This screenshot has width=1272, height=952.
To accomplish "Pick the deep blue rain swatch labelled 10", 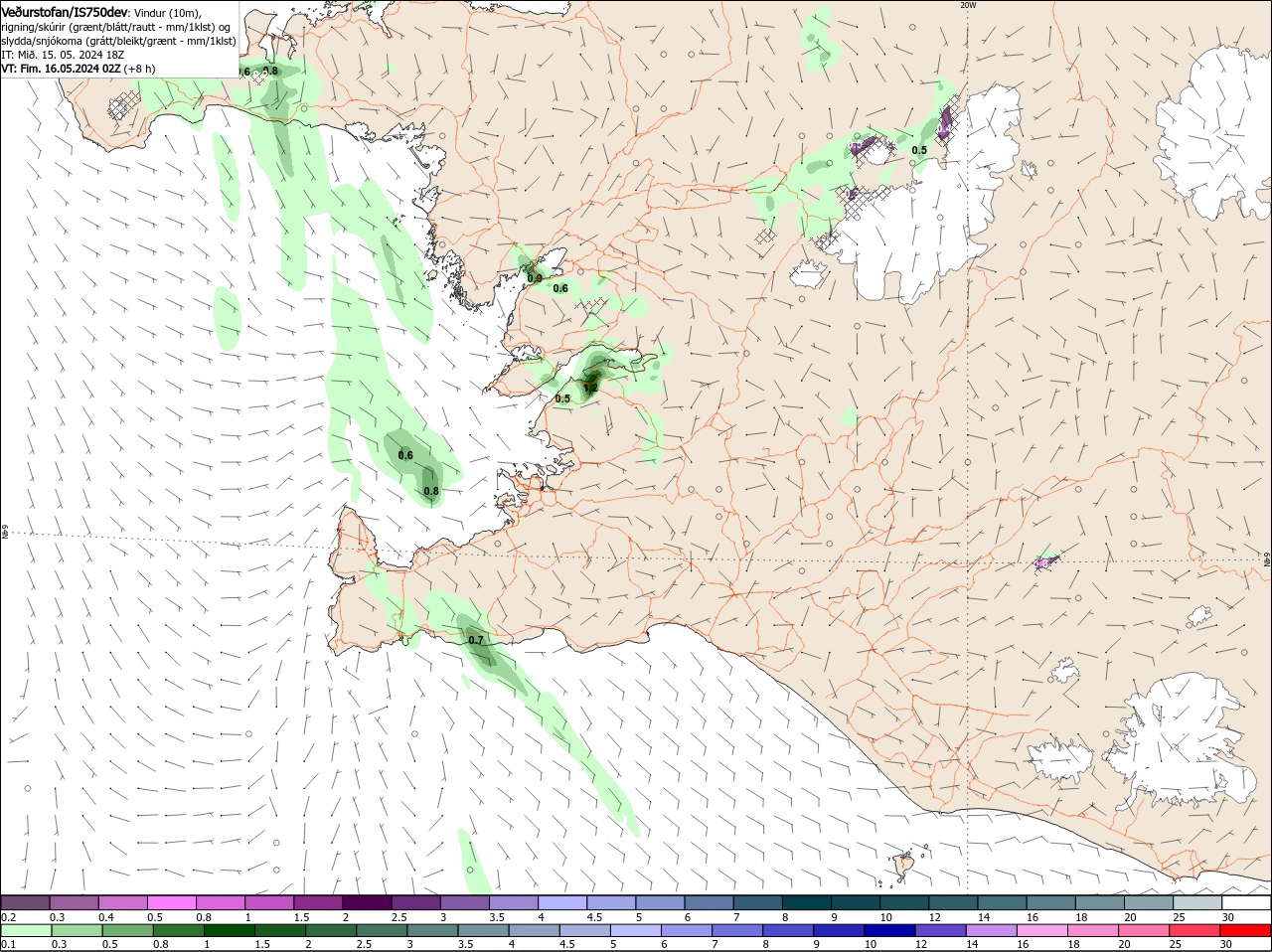I will tap(888, 930).
